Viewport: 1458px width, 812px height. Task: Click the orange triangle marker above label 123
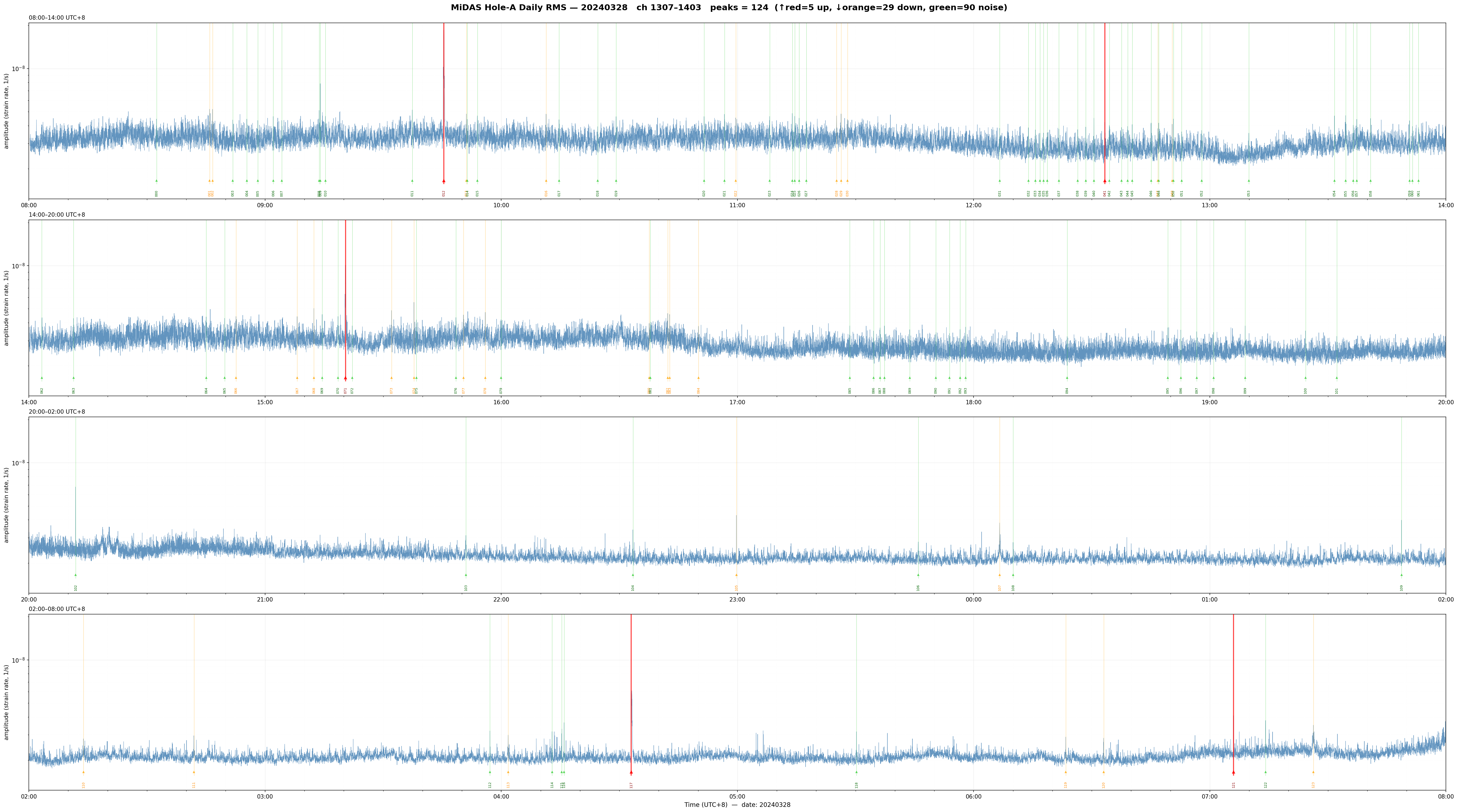(x=1313, y=772)
